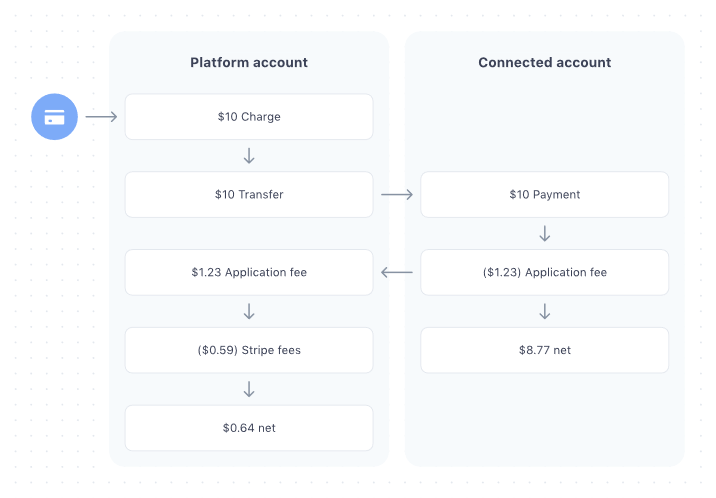716x498 pixels.
Task: Click the $0.64 net box
Action: (x=249, y=428)
